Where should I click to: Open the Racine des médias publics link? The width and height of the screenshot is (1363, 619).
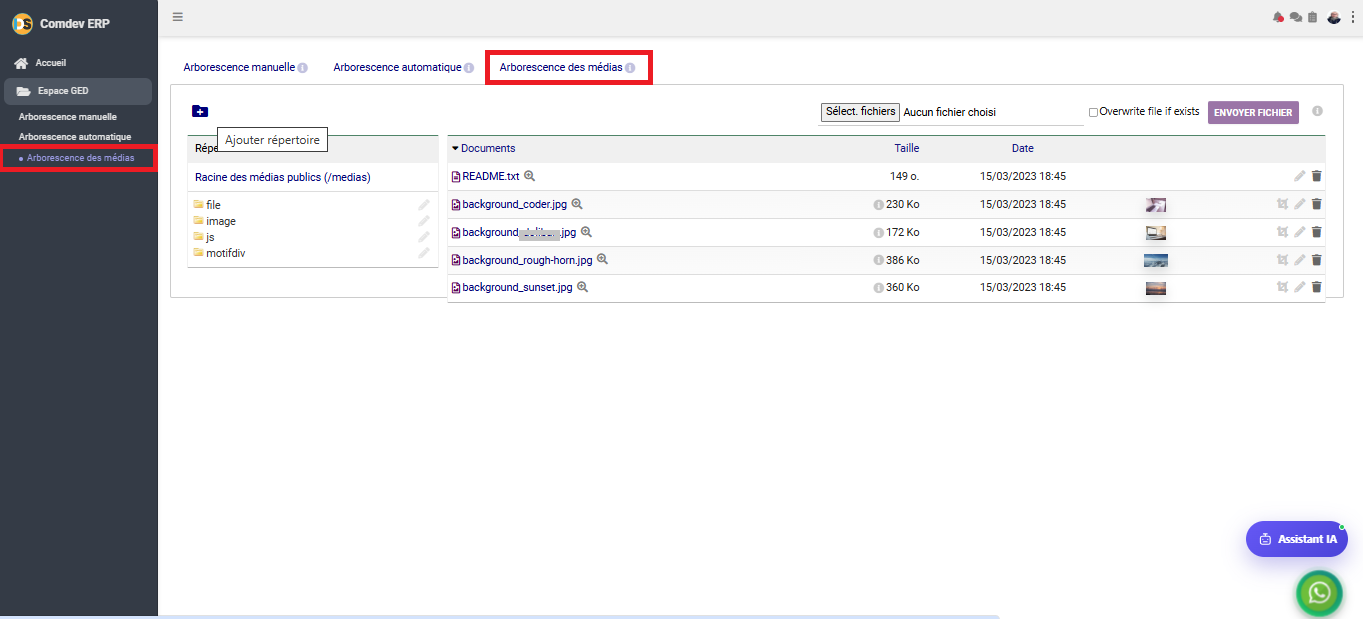point(283,177)
